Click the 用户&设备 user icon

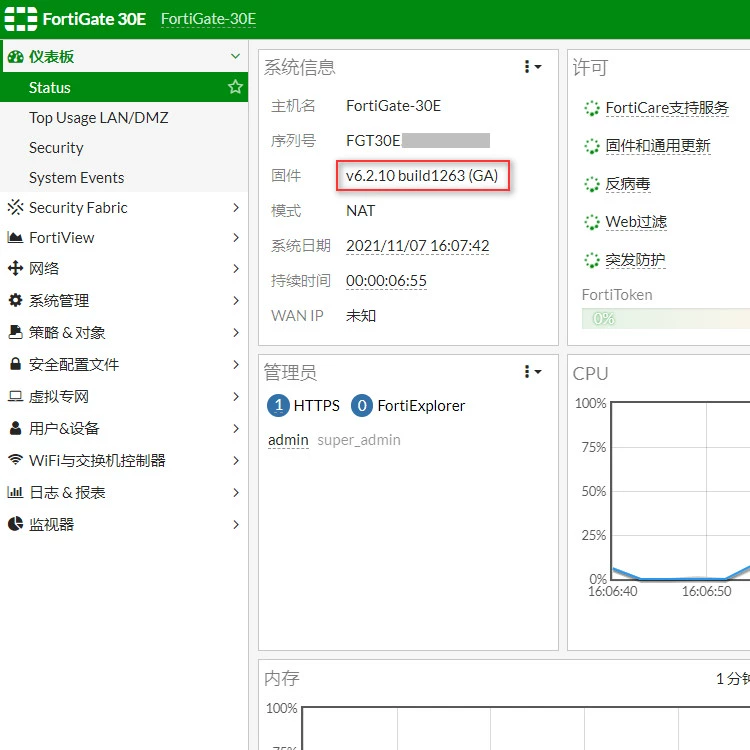point(15,428)
